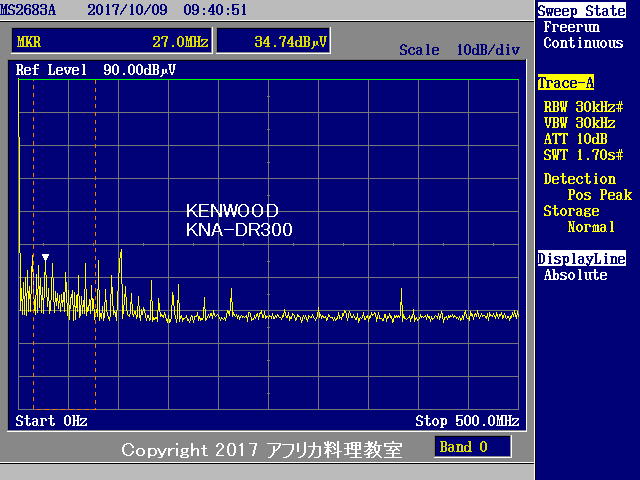Click the KENWOOD text annotation

coord(232,211)
